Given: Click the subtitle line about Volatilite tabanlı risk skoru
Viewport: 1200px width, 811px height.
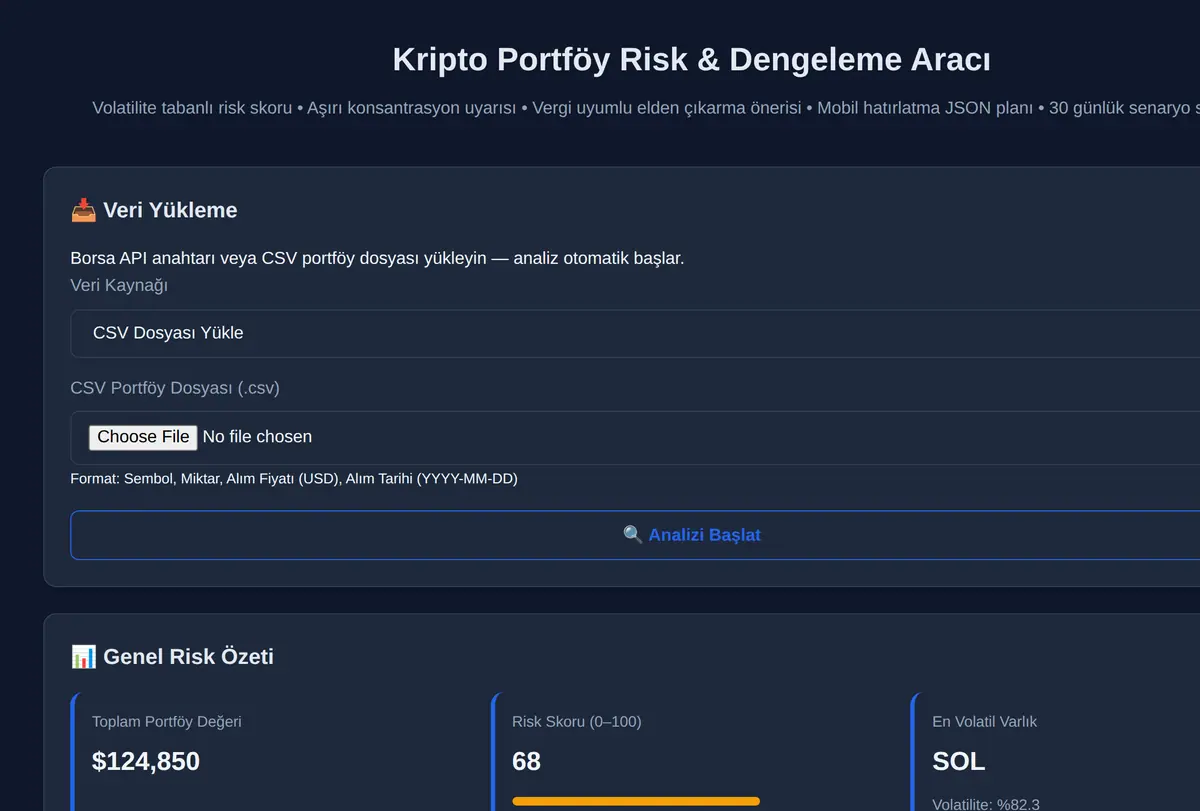Looking at the screenshot, I should coord(646,108).
